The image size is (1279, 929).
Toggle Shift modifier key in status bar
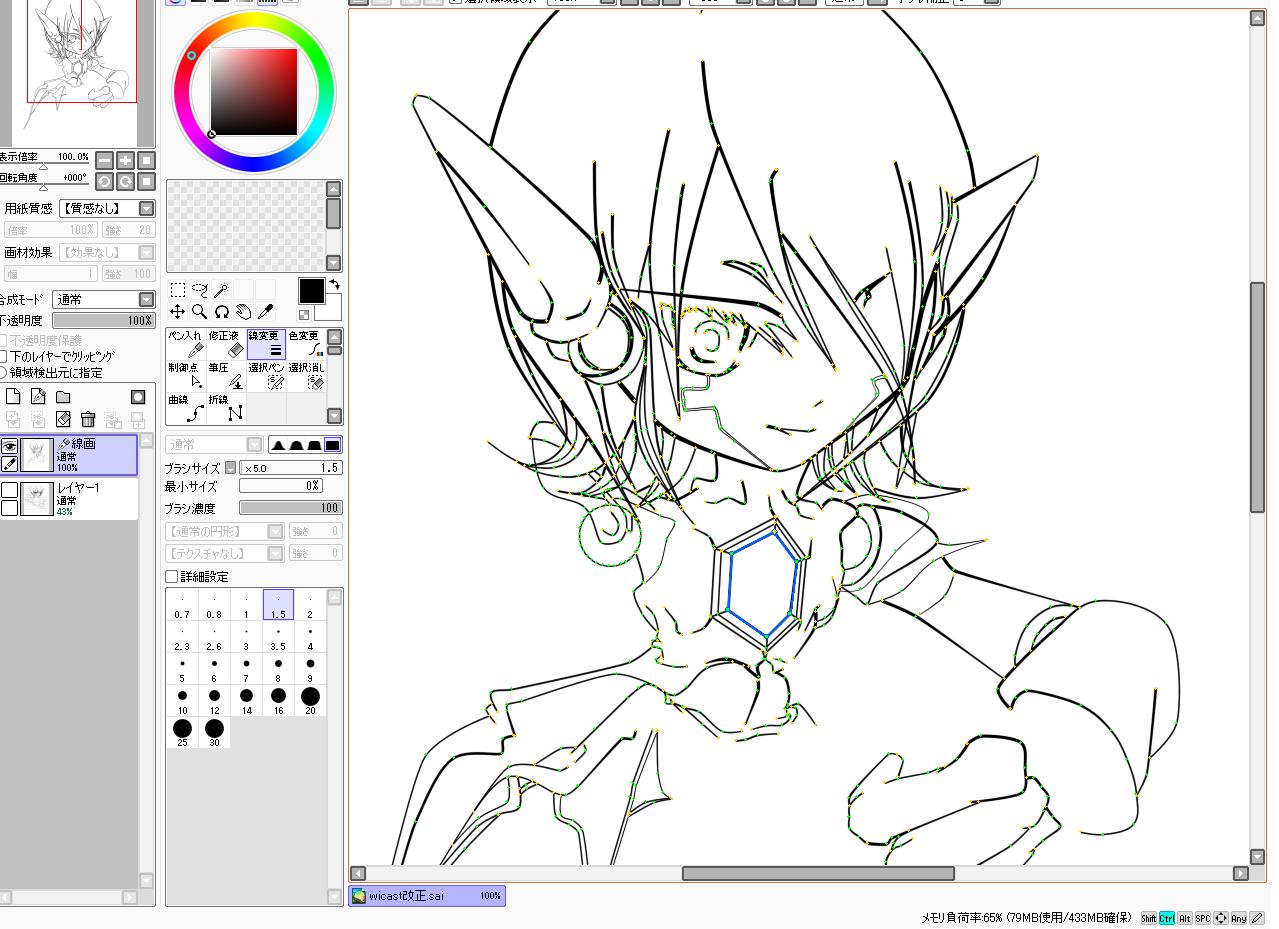coord(1149,918)
